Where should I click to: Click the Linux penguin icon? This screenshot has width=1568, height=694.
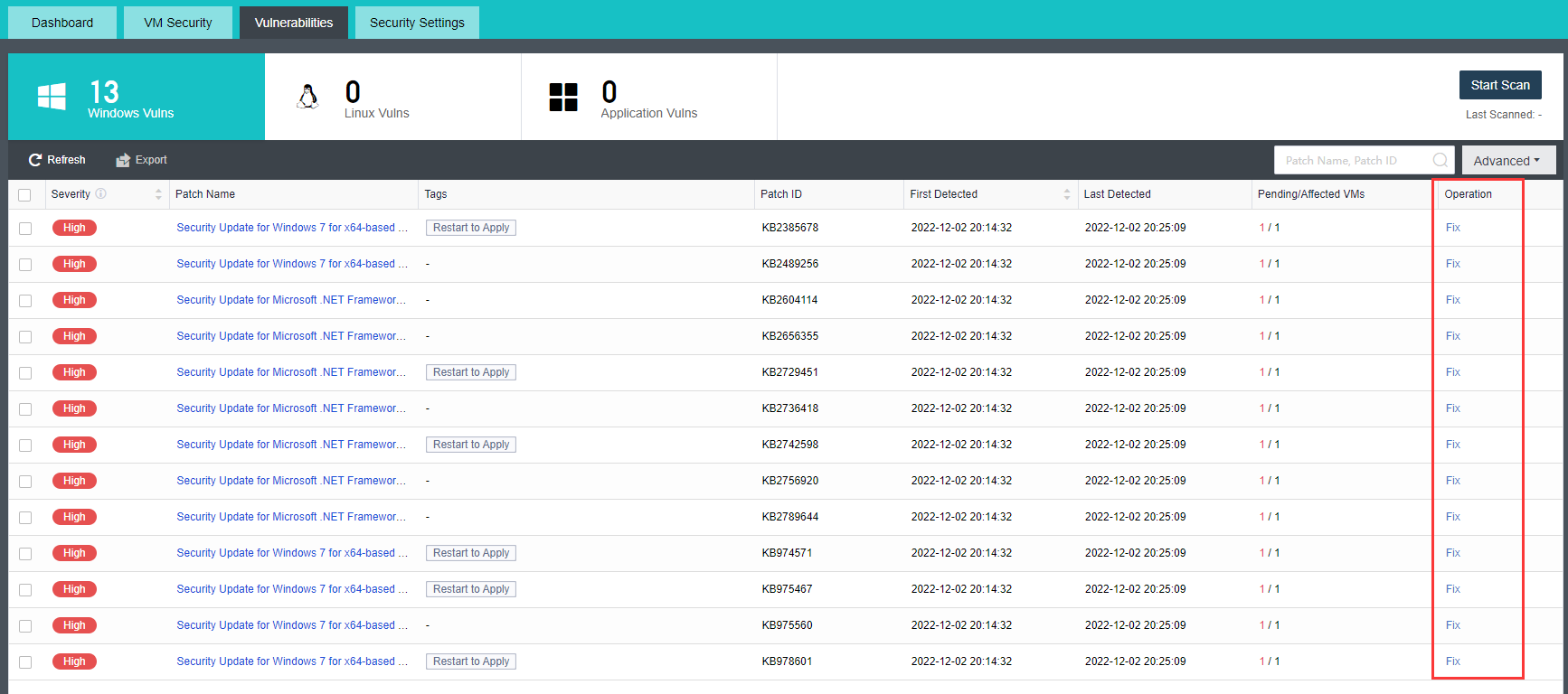pos(308,97)
